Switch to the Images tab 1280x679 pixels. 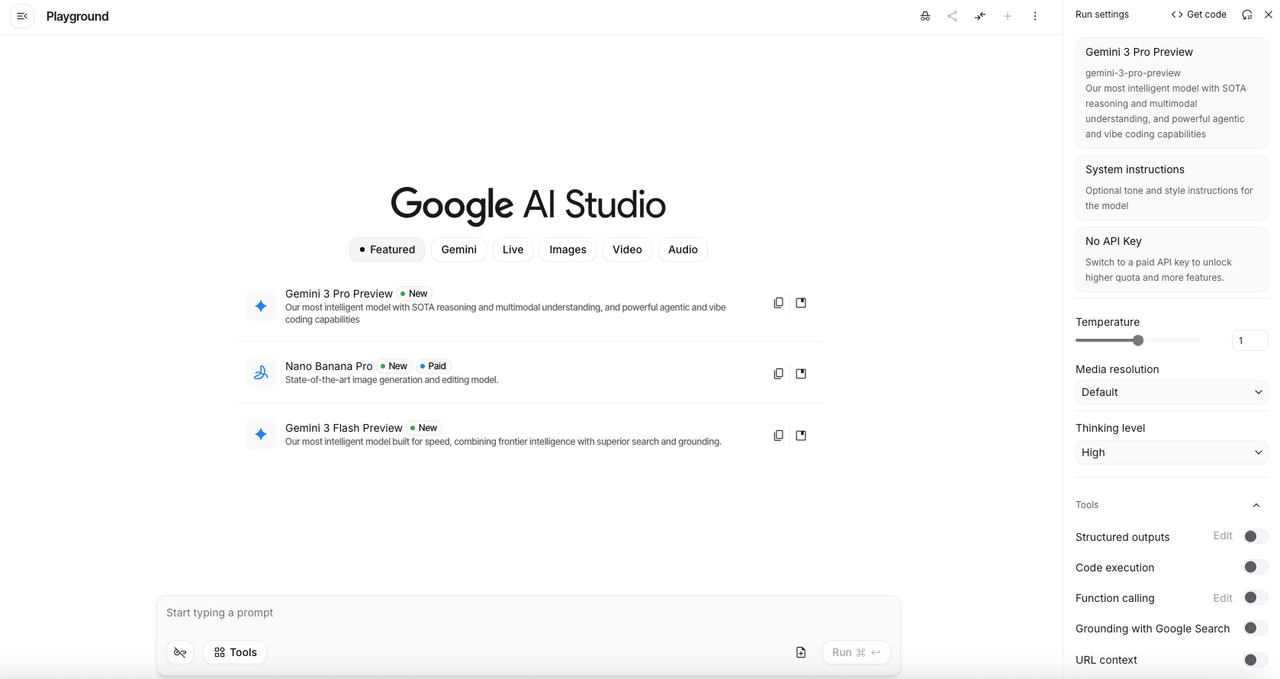(x=567, y=250)
